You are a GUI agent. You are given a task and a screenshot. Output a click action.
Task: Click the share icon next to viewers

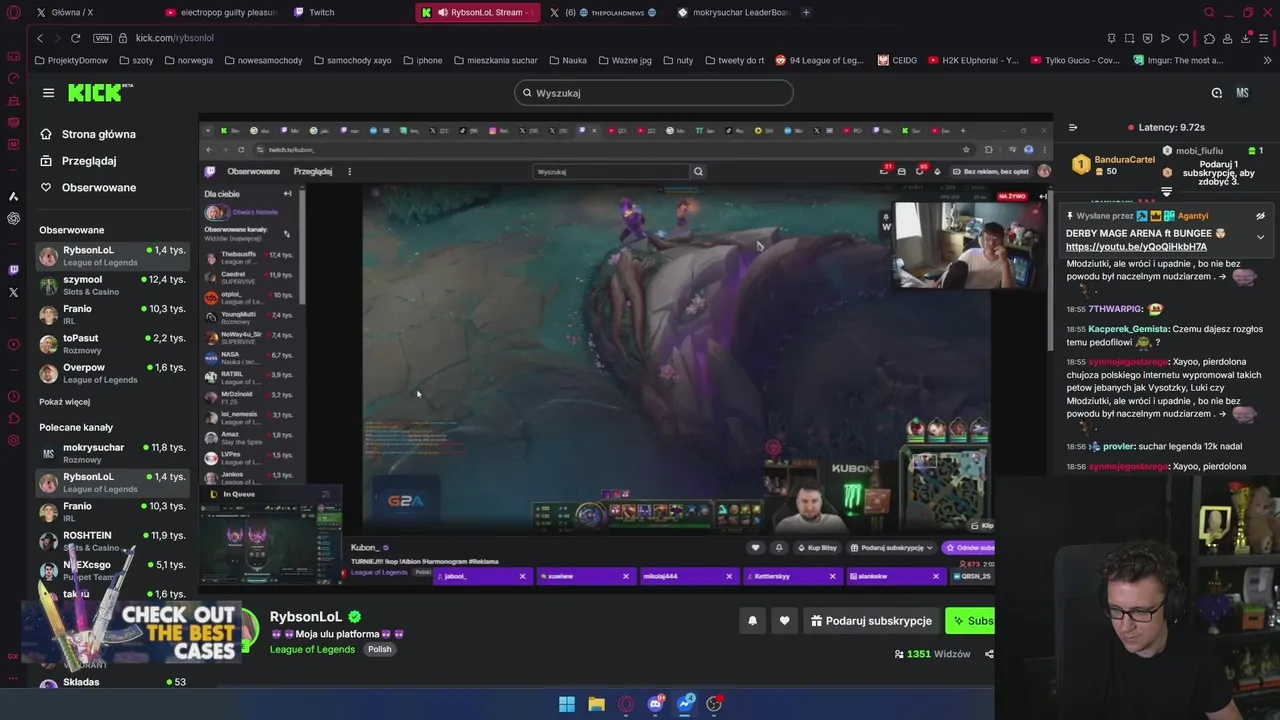click(989, 654)
